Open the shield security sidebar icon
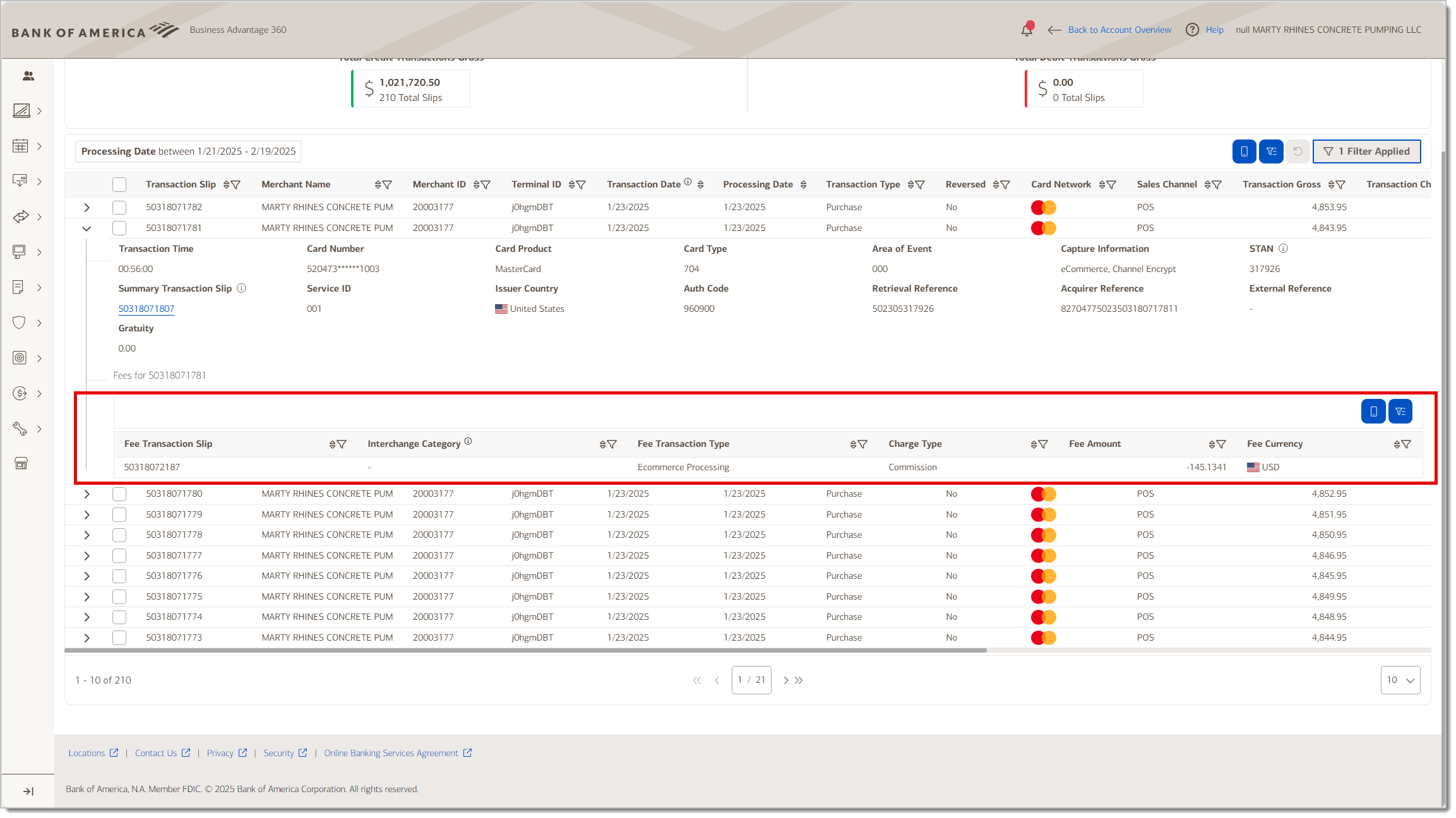 20,323
